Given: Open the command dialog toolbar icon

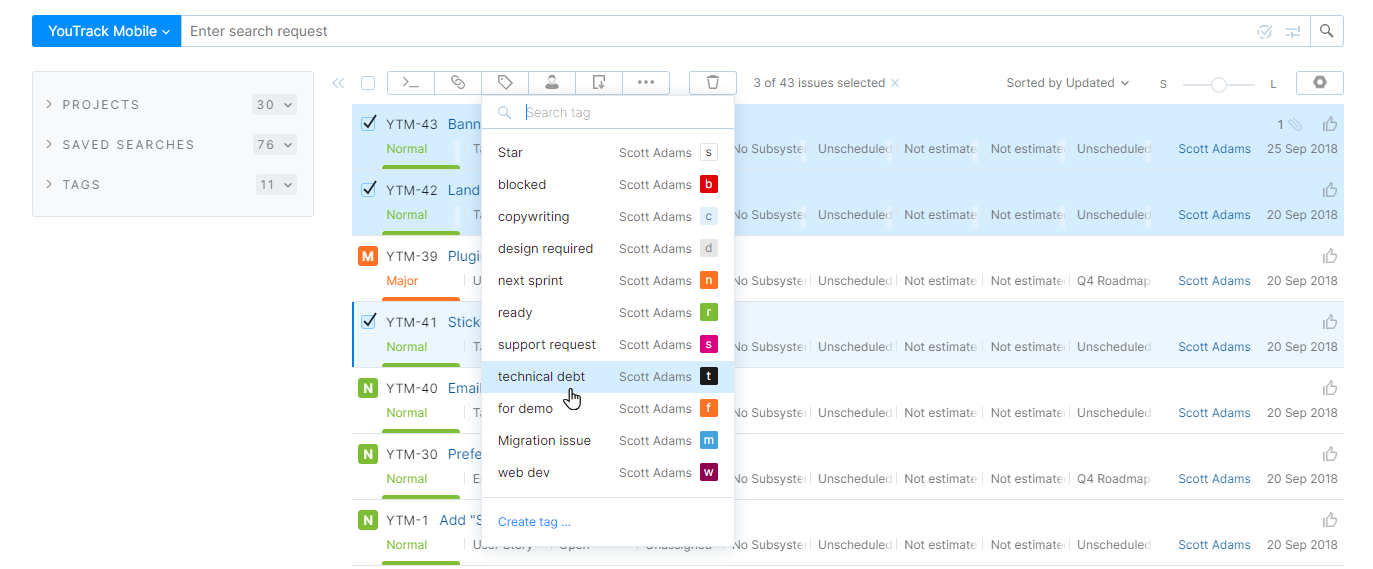Looking at the screenshot, I should [411, 83].
